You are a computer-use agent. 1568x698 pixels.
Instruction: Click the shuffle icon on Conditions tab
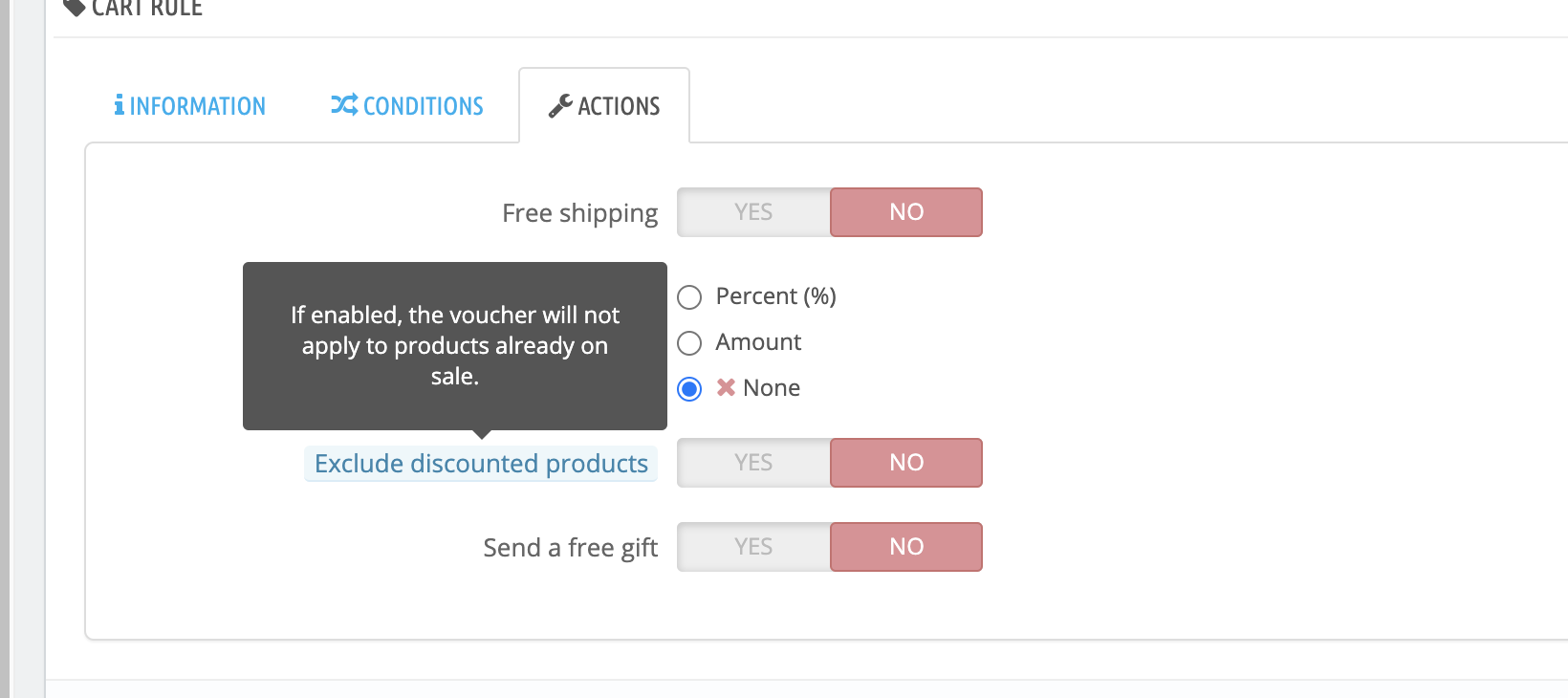pyautogui.click(x=344, y=105)
